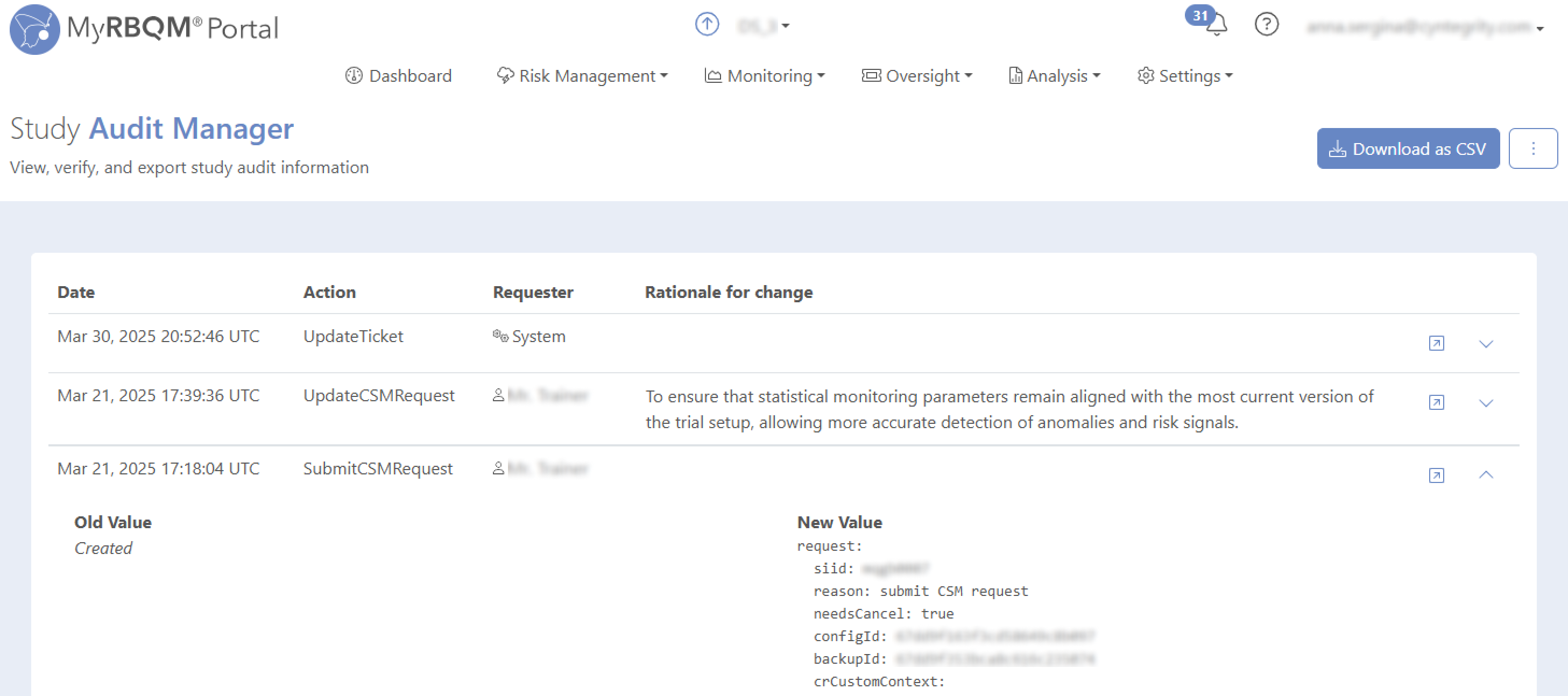
Task: Click the upload arrow circle icon
Action: pyautogui.click(x=707, y=24)
